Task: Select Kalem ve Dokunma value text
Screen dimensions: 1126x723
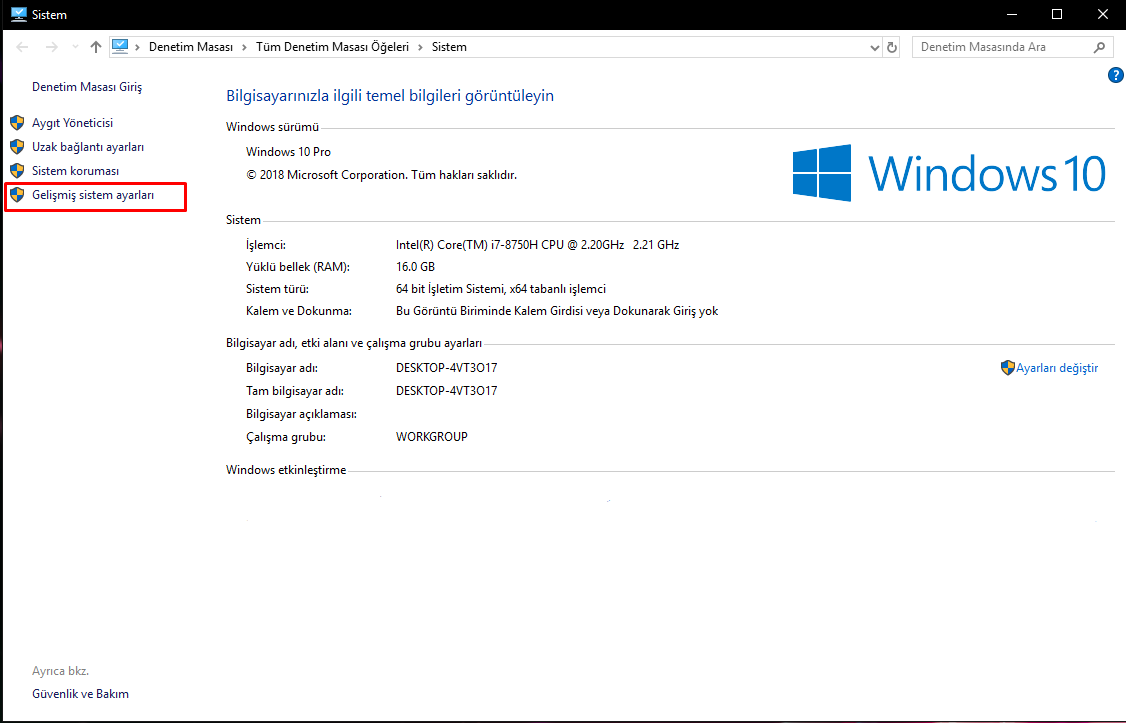Action: point(557,311)
